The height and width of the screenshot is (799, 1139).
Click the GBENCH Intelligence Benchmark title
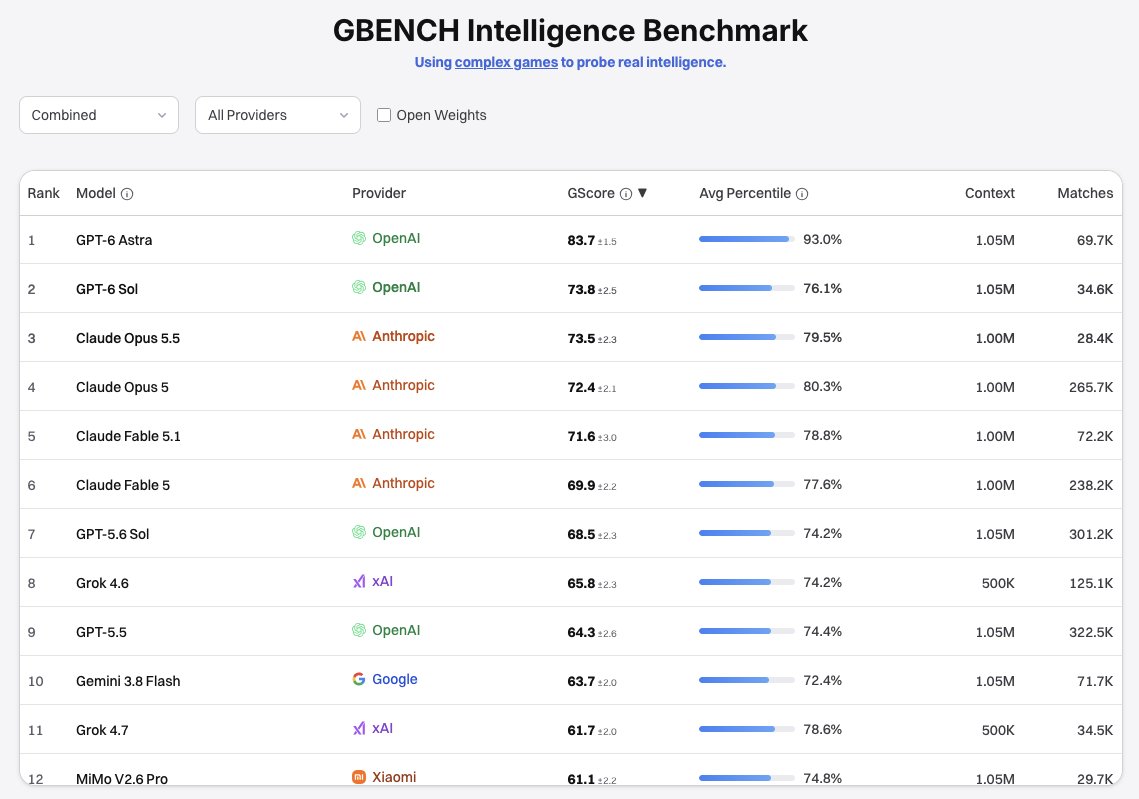tap(570, 31)
